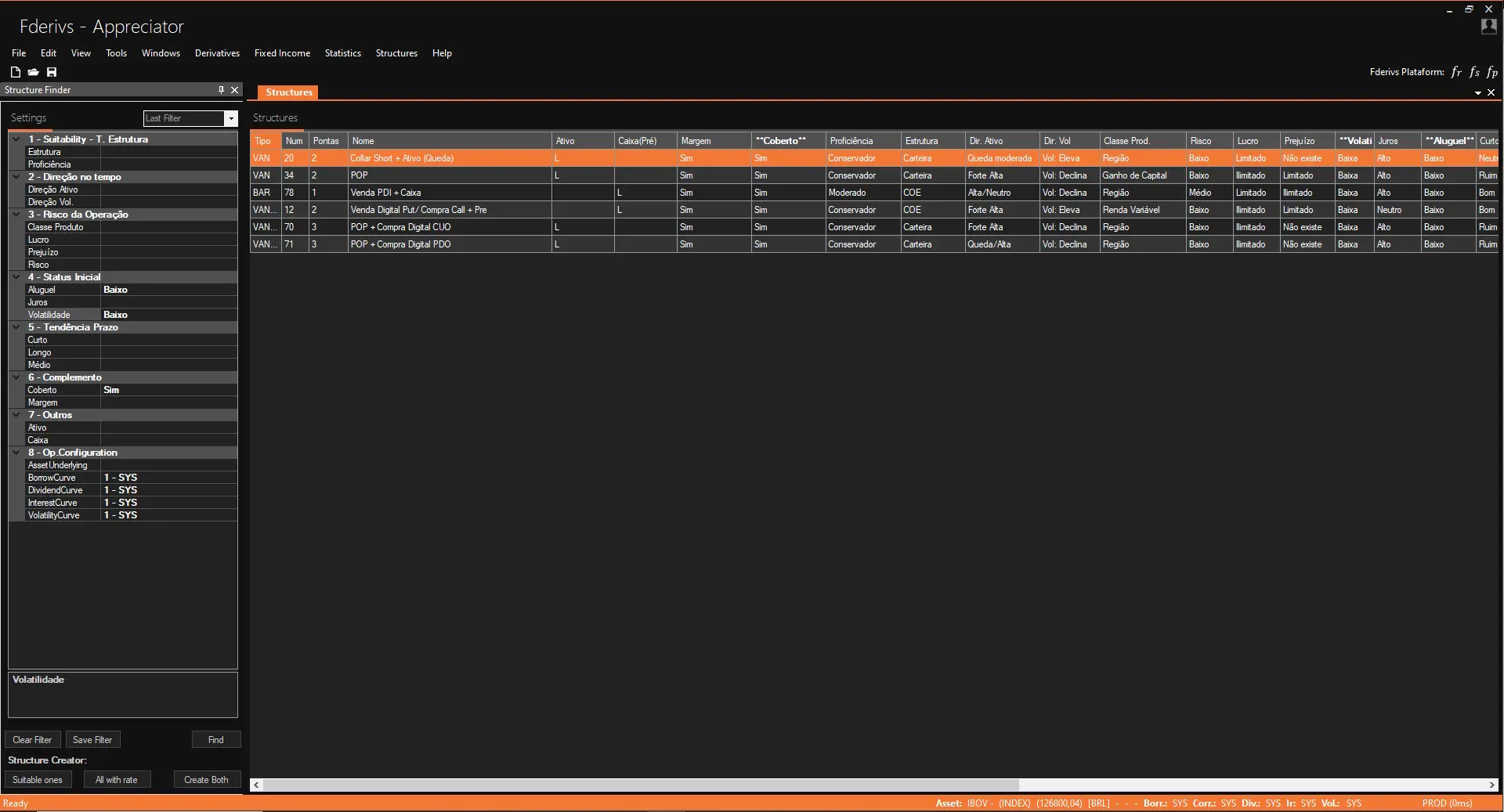Open the Derivatives menu
1504x812 pixels.
[217, 53]
